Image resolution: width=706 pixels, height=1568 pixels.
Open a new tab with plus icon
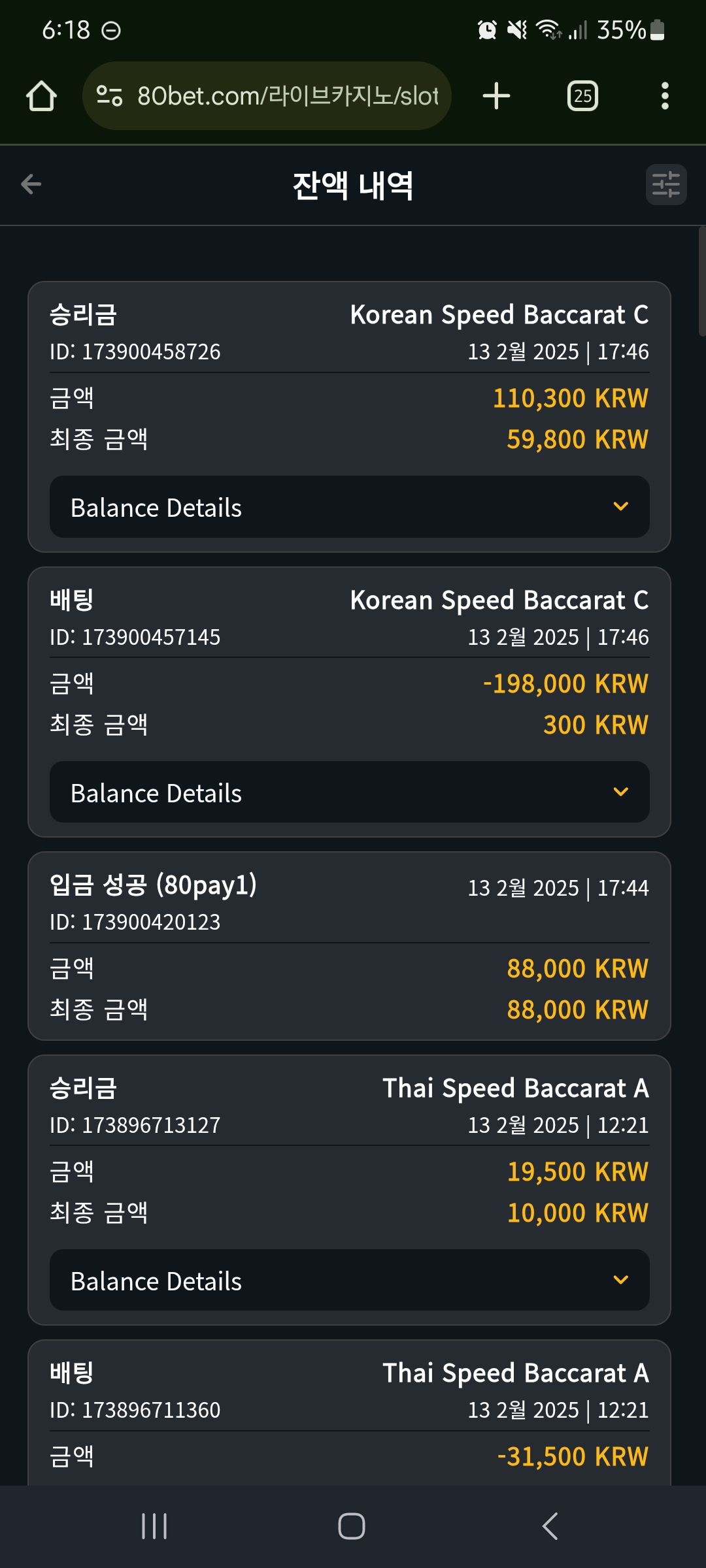(496, 96)
